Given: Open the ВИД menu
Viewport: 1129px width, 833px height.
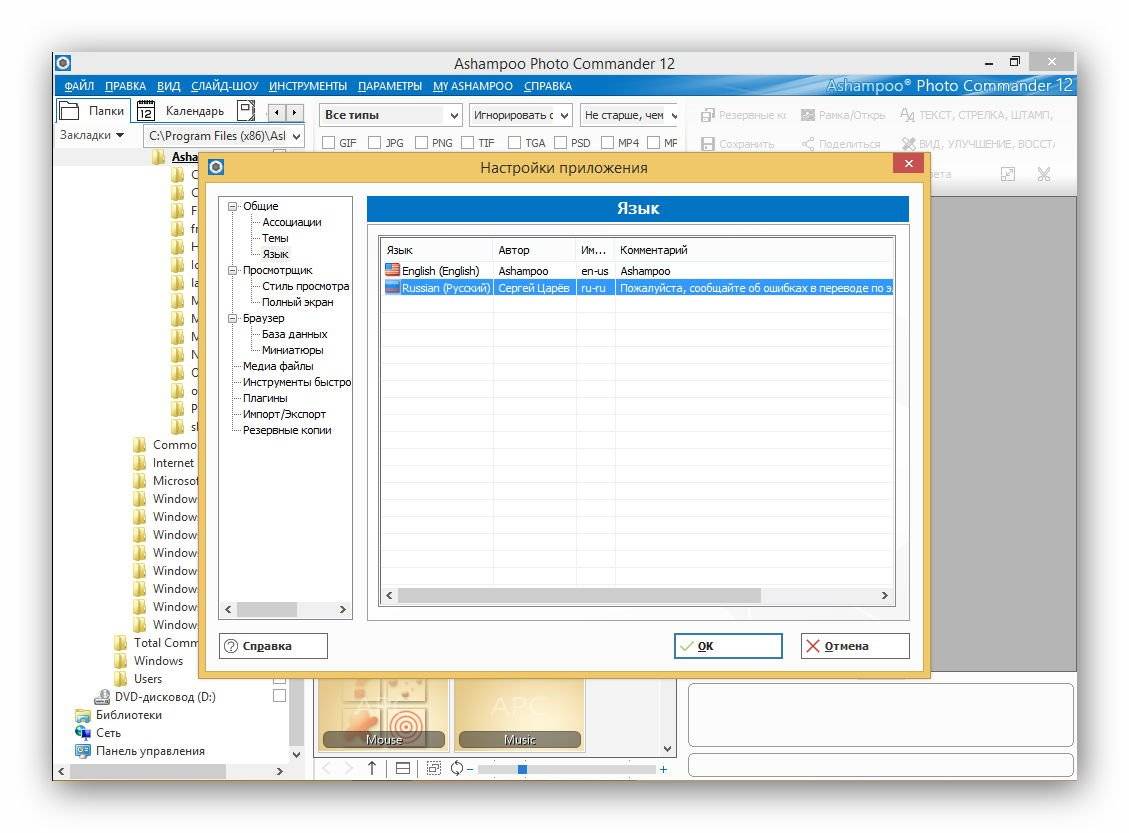Looking at the screenshot, I should click(168, 86).
